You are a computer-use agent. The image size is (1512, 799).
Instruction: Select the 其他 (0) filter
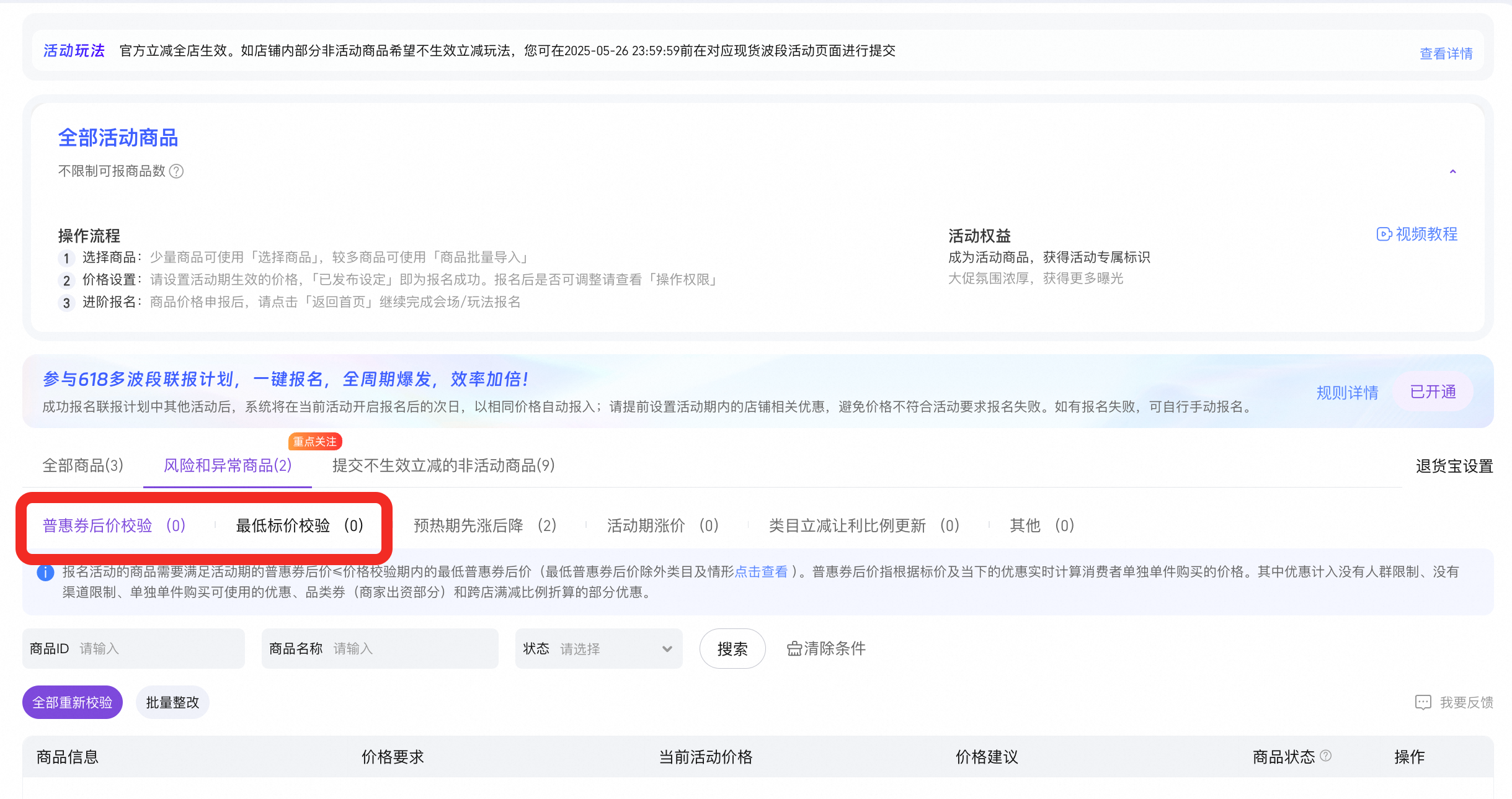click(1042, 525)
